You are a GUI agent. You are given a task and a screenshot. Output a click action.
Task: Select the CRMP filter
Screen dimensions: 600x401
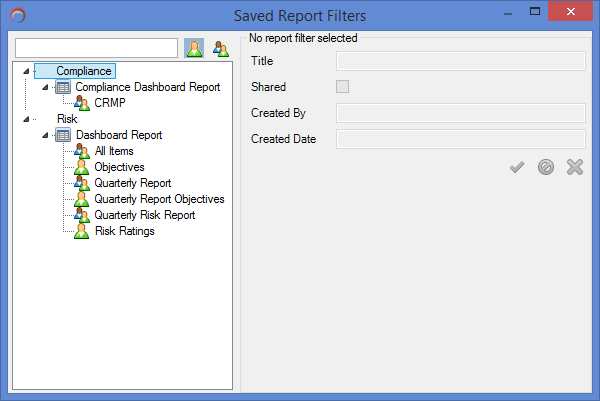(110, 103)
